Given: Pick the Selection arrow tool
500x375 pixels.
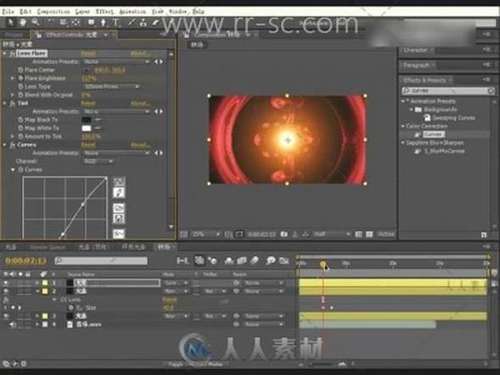Looking at the screenshot, I should coord(10,22).
